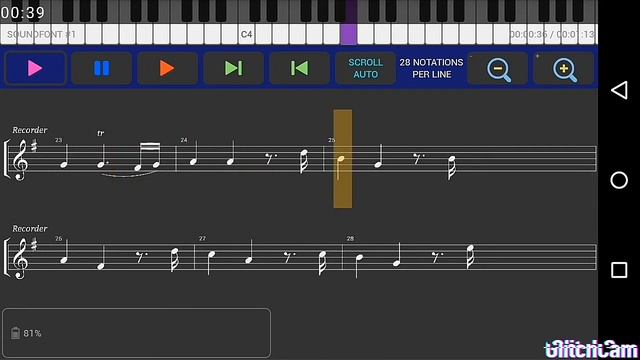Tap the beamed sixteenth notes in measure 23
This screenshot has height=360, width=640.
(148, 156)
